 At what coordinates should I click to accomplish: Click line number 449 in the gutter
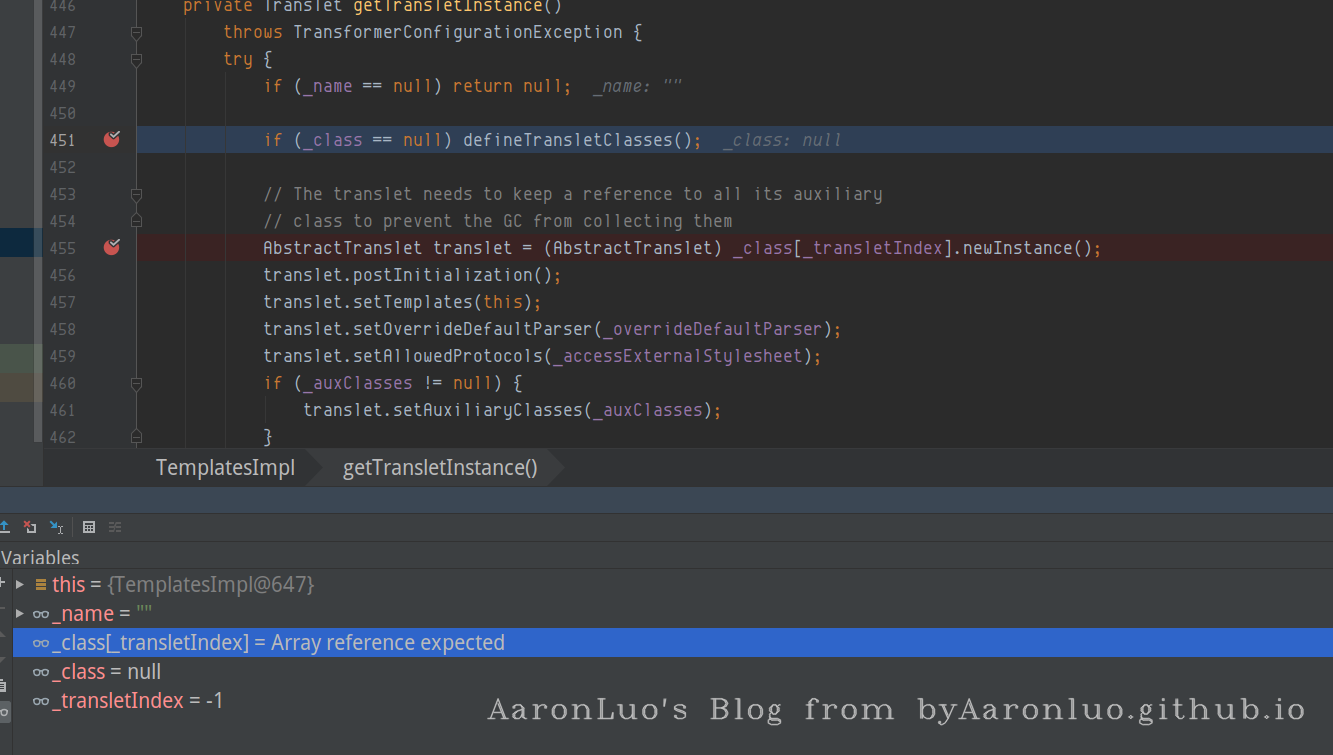click(62, 86)
